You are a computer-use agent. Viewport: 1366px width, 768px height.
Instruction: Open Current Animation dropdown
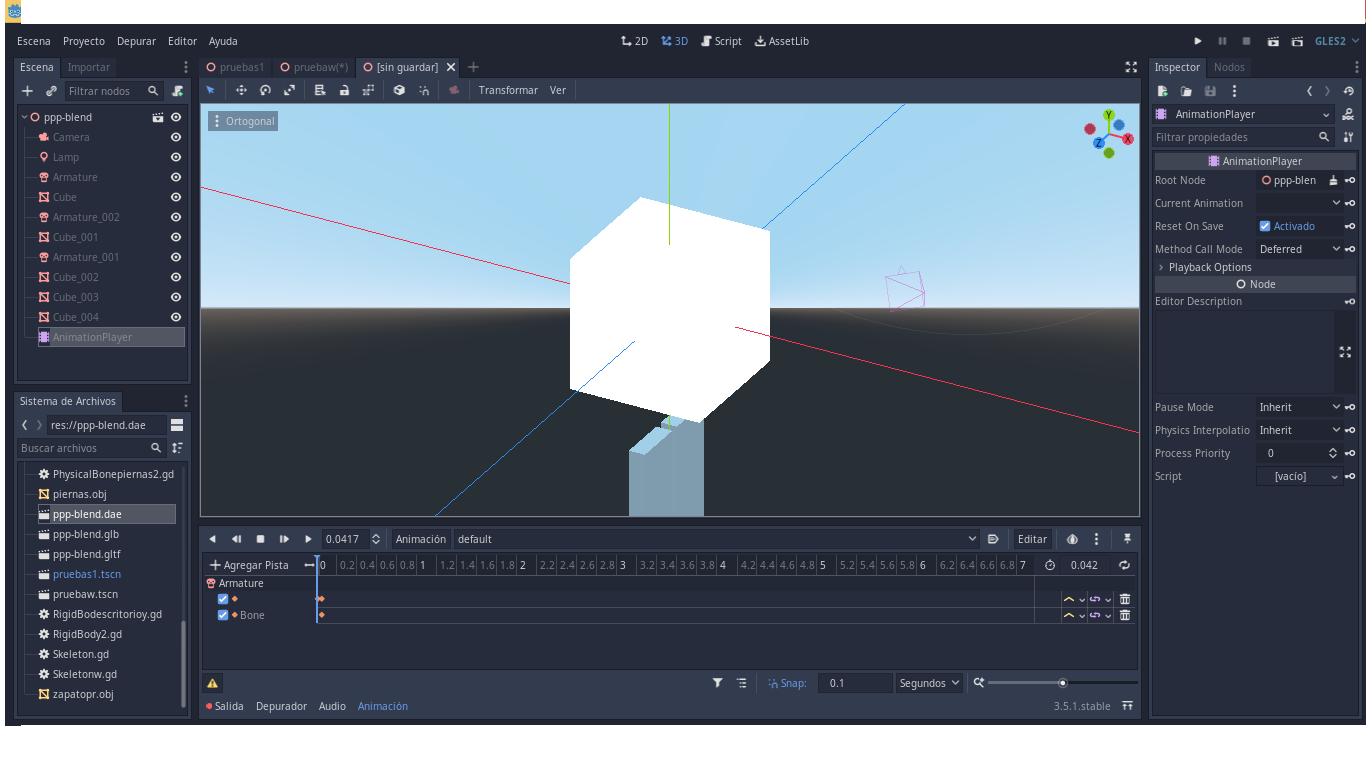click(x=1299, y=203)
